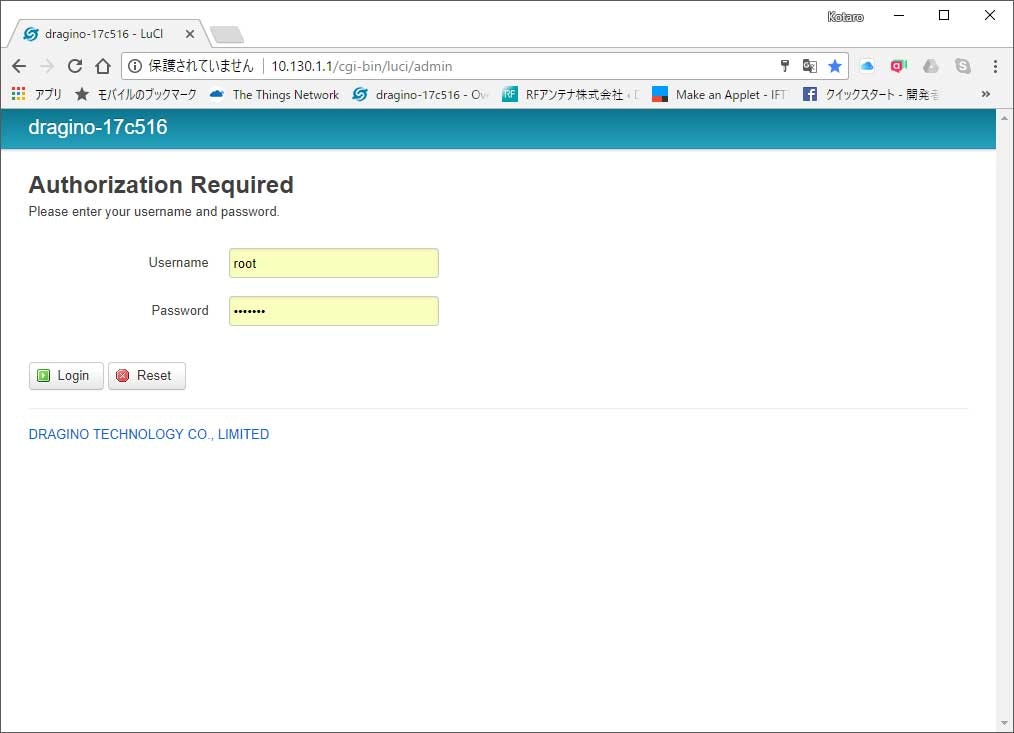Click the Reset button
1014x733 pixels.
point(147,376)
